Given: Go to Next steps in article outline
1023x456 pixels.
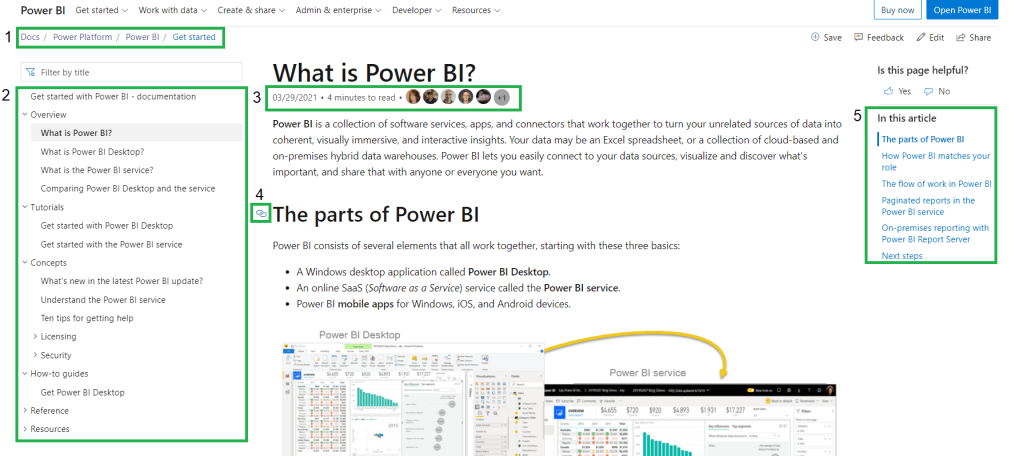Looking at the screenshot, I should tap(902, 256).
